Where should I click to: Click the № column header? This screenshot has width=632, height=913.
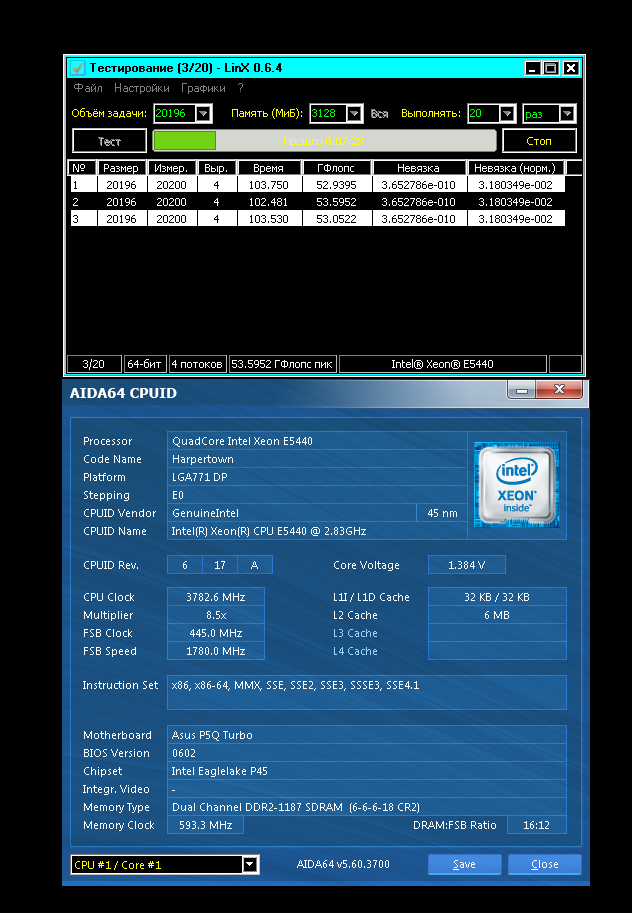[82, 168]
